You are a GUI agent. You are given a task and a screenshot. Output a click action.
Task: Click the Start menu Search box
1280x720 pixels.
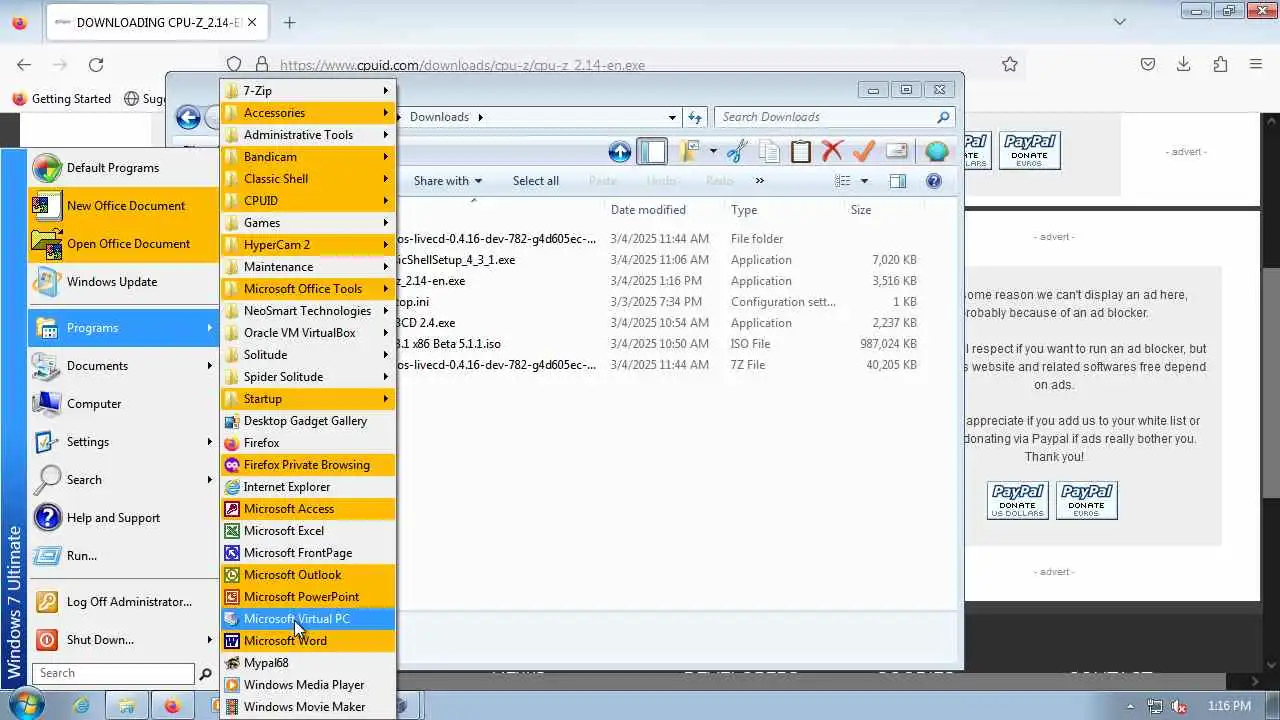113,673
